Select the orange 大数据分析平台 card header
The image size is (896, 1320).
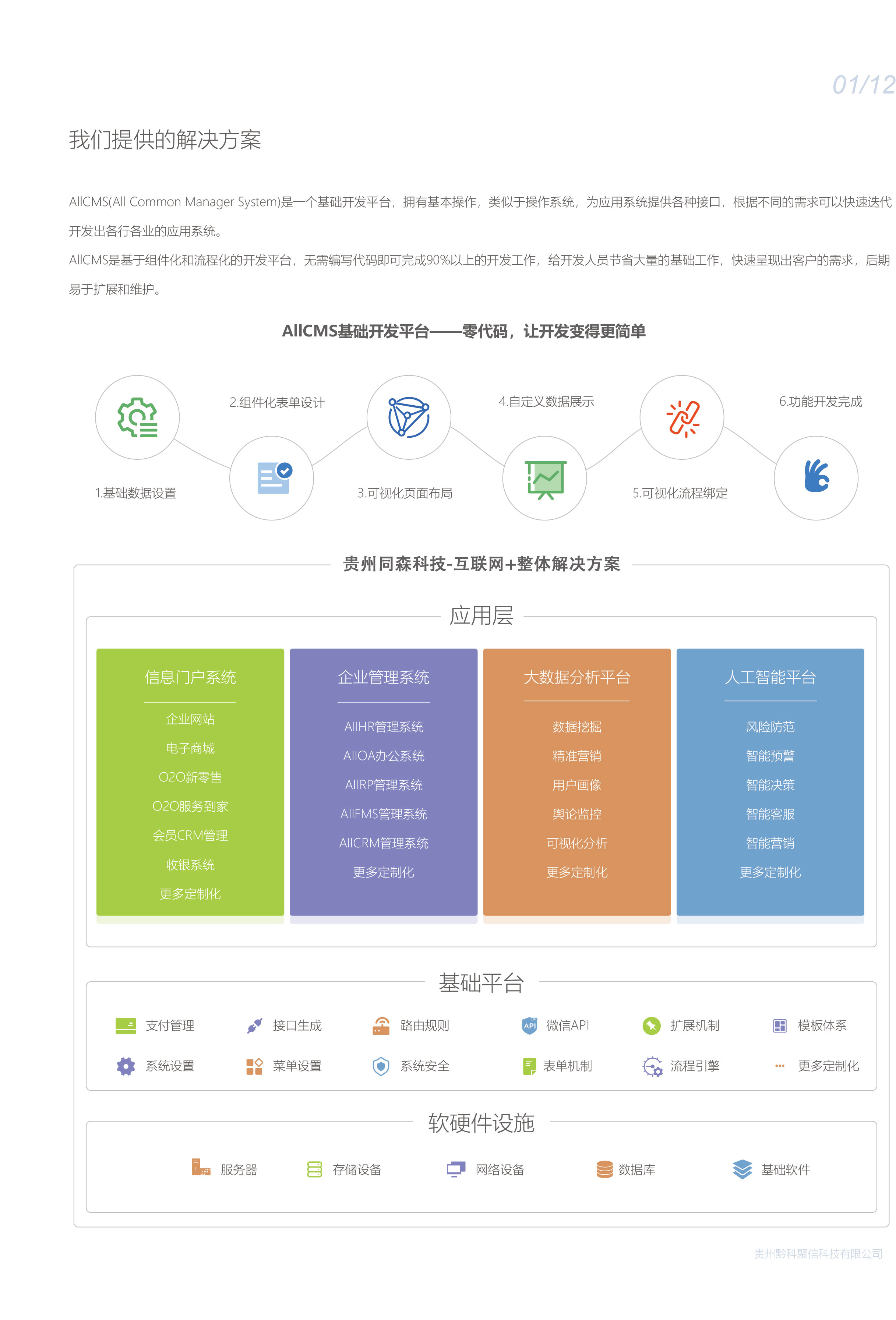(x=577, y=677)
